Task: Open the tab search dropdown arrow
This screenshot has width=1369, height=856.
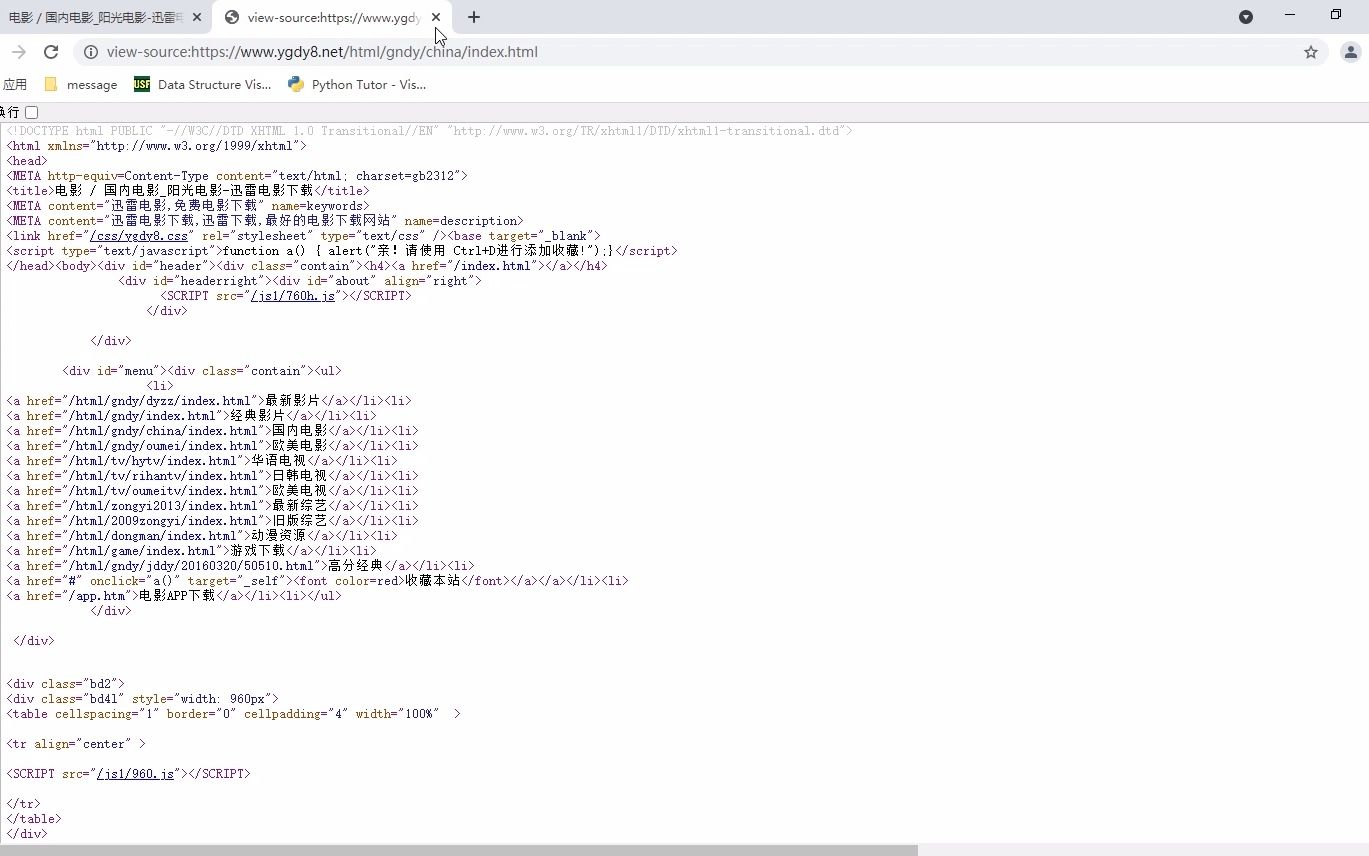Action: [1246, 17]
